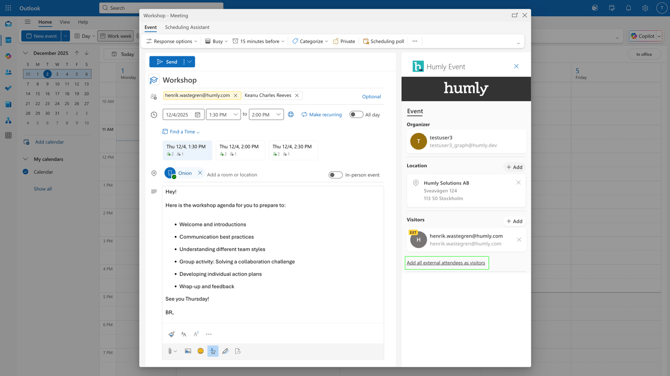
Task: Select the Event tab in meeting window
Action: click(150, 27)
